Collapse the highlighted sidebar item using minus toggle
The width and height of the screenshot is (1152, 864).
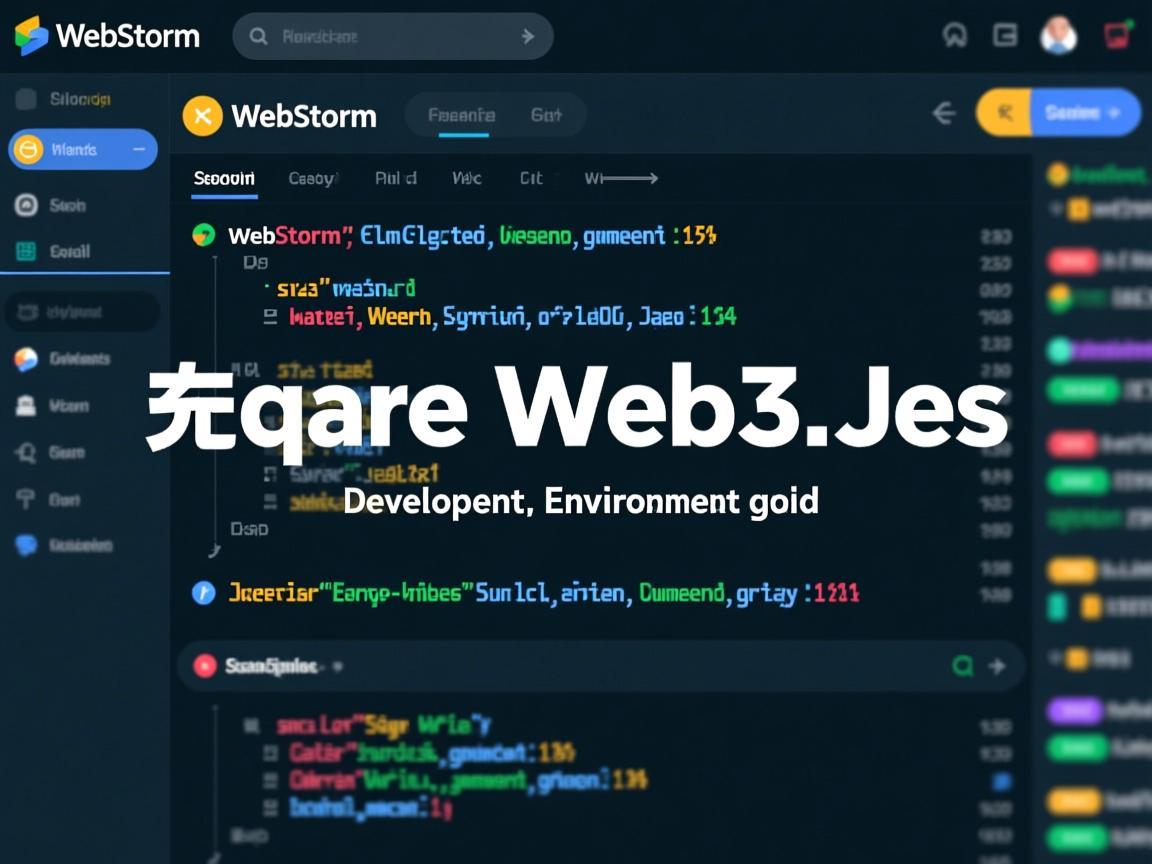(139, 149)
